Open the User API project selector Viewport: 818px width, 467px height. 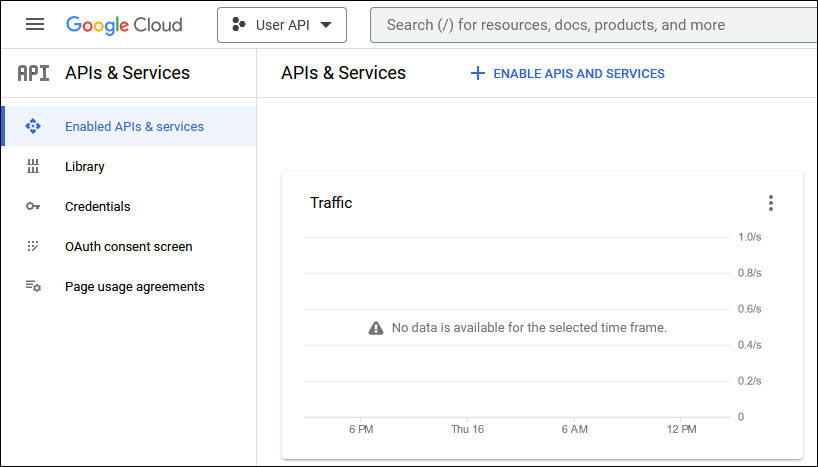tap(281, 25)
